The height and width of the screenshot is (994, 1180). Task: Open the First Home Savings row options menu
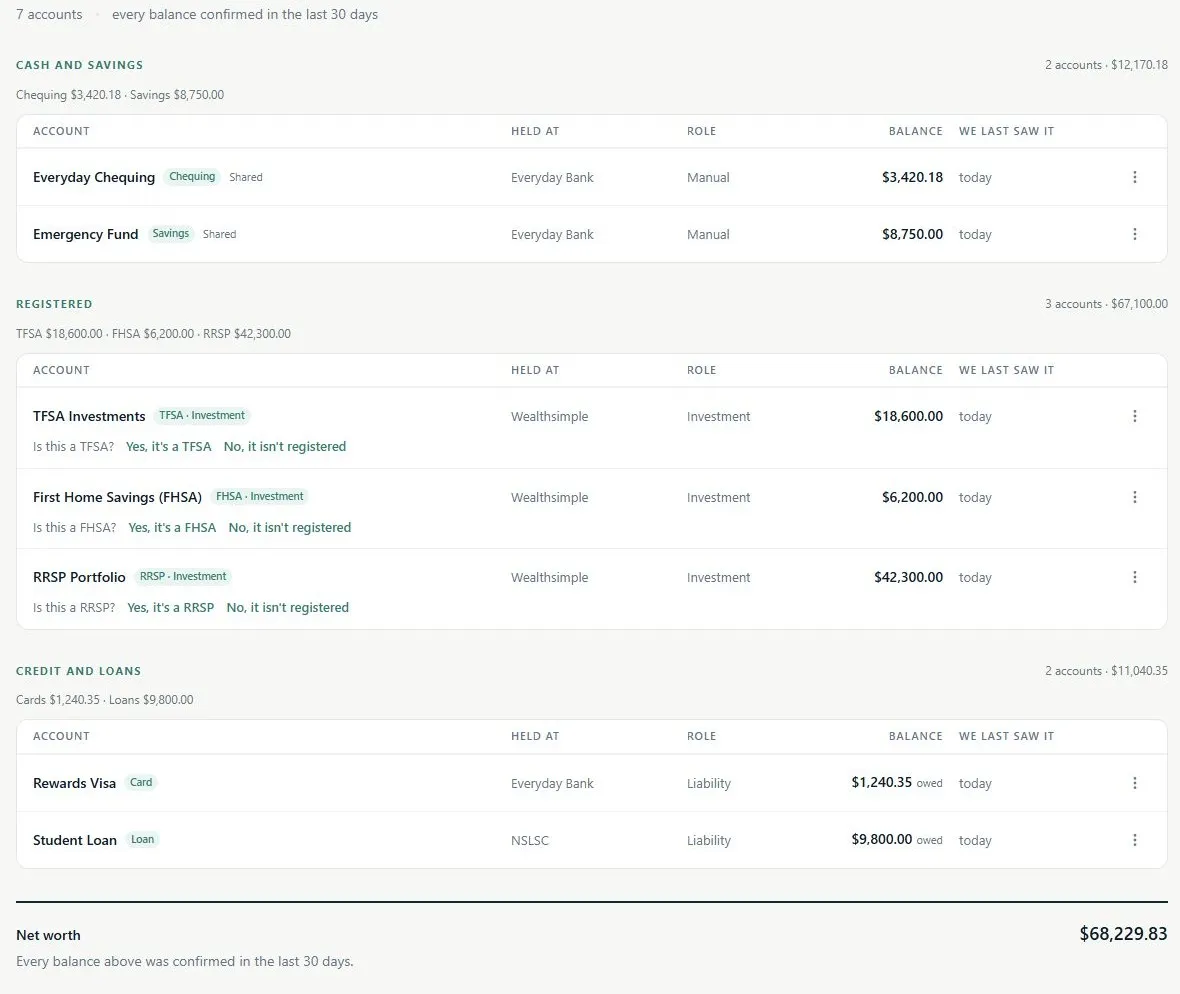coord(1134,497)
